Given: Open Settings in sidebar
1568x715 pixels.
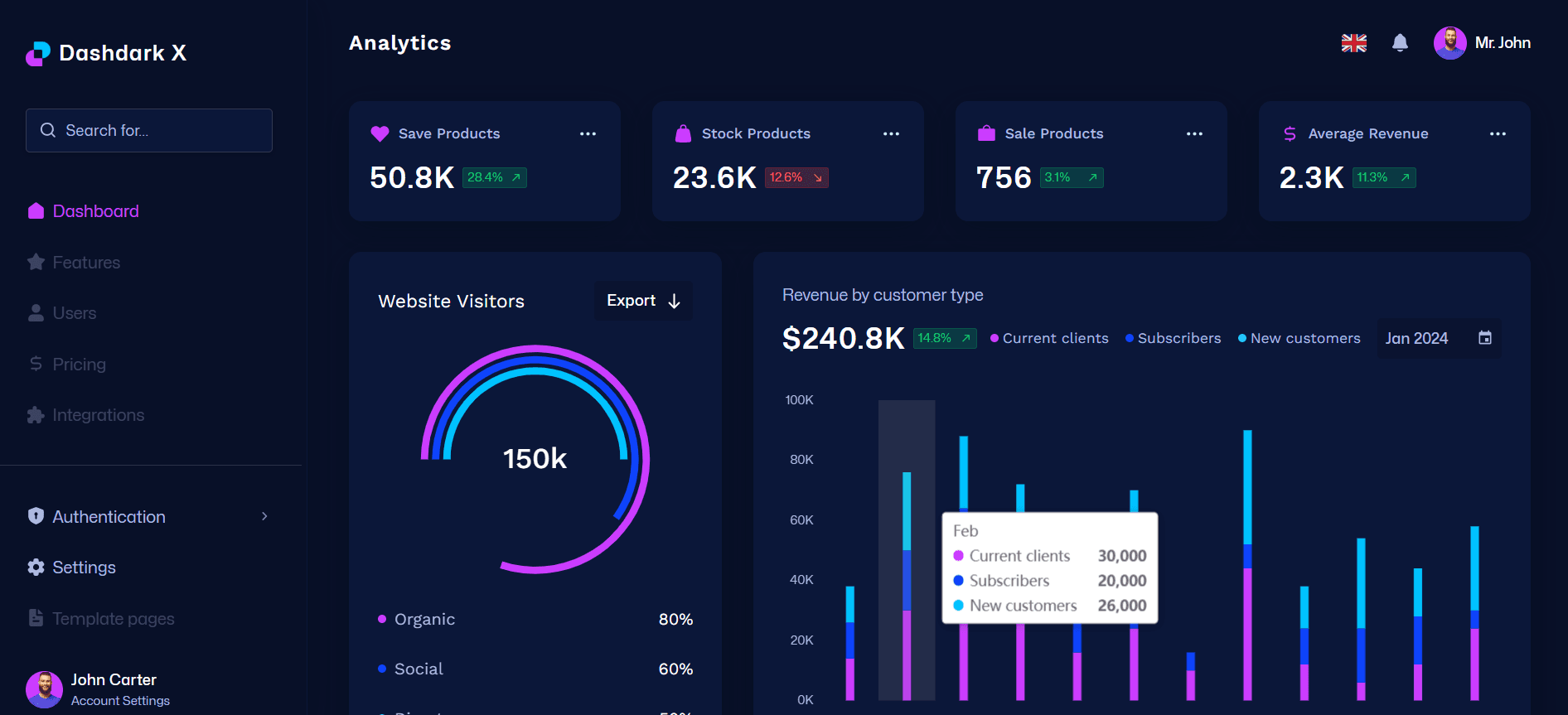Looking at the screenshot, I should (x=84, y=567).
